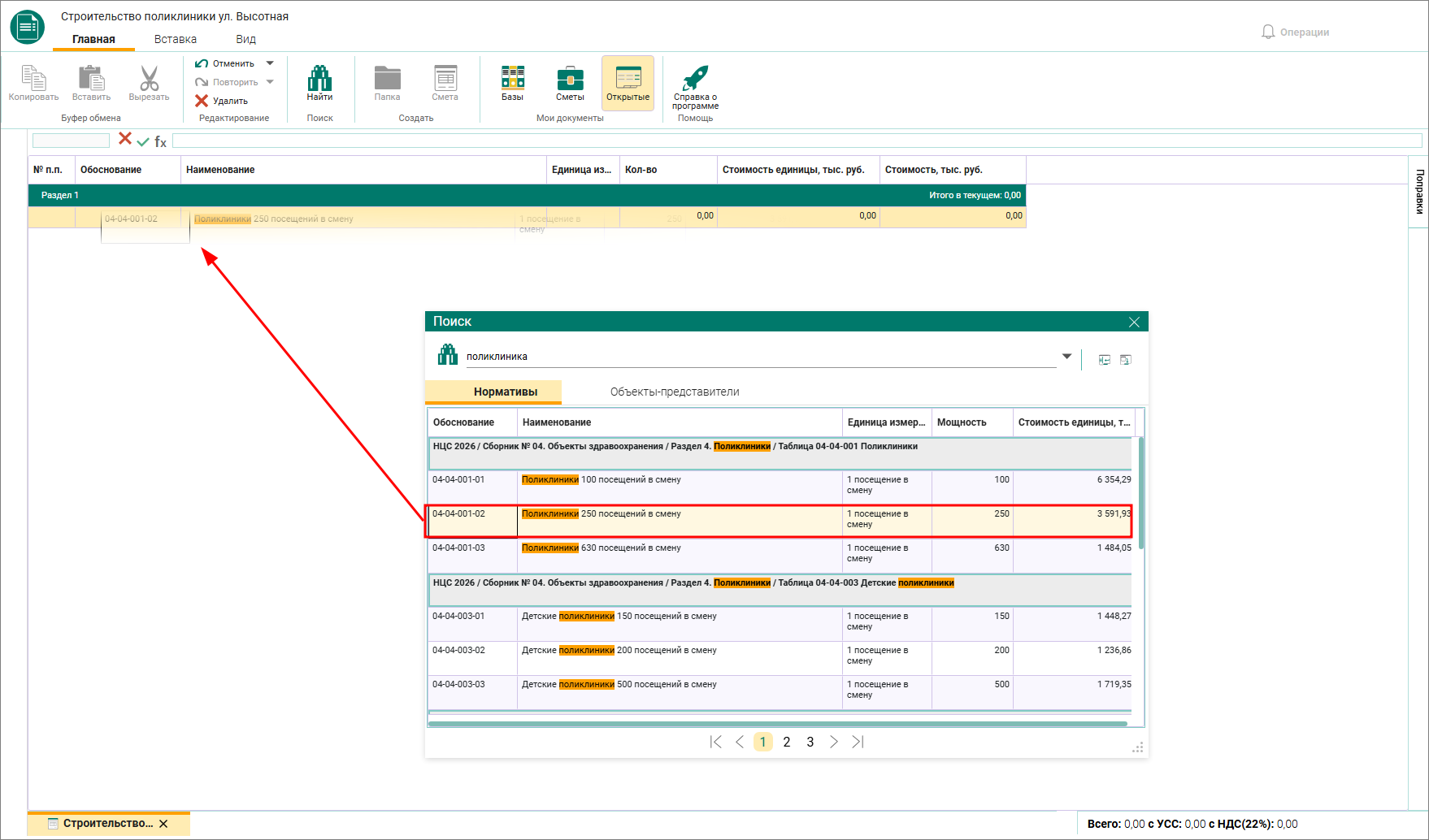1429x840 pixels.
Task: Click the fx formula icon
Action: (161, 141)
